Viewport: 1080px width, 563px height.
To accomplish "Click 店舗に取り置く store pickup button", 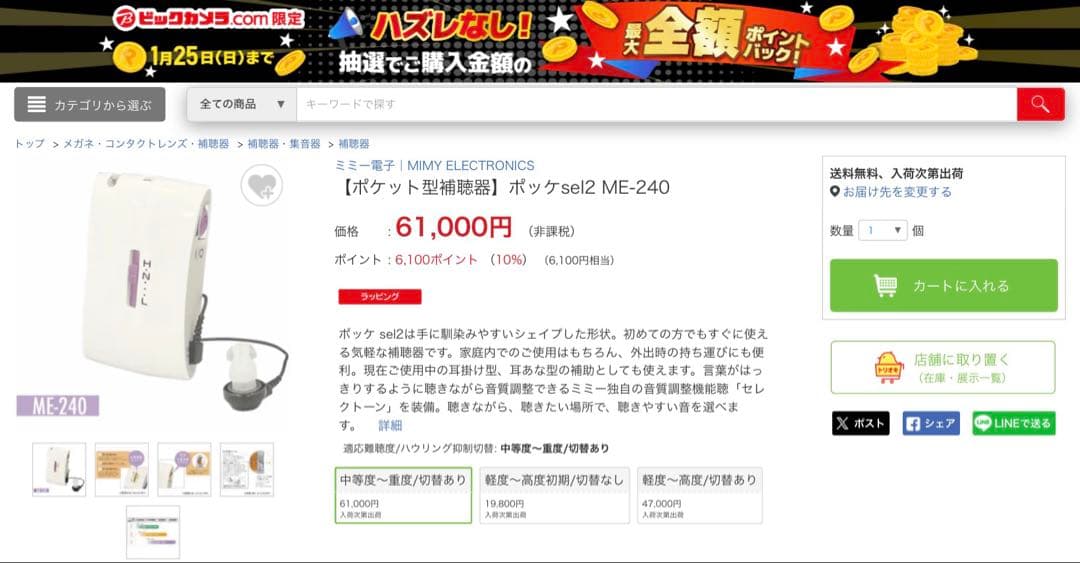I will pos(943,367).
